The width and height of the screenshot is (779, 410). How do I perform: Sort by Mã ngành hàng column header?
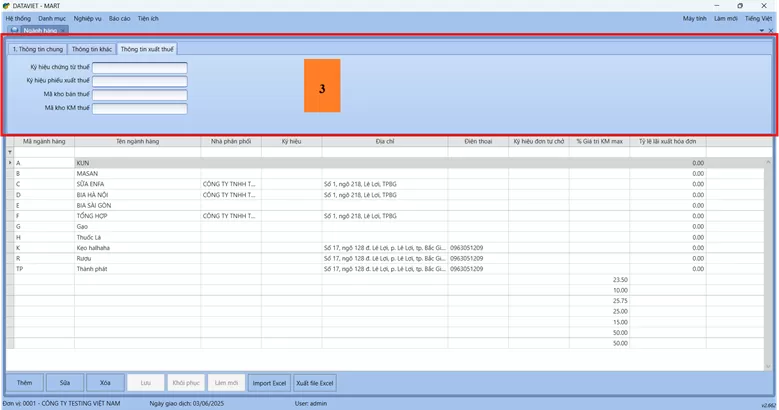click(x=44, y=142)
